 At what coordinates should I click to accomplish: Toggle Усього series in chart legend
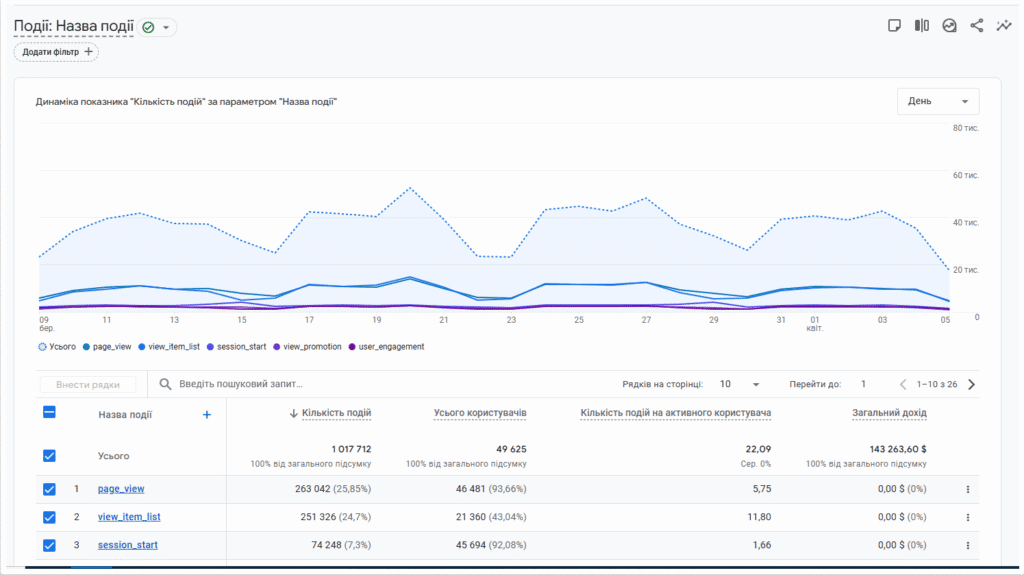point(57,347)
